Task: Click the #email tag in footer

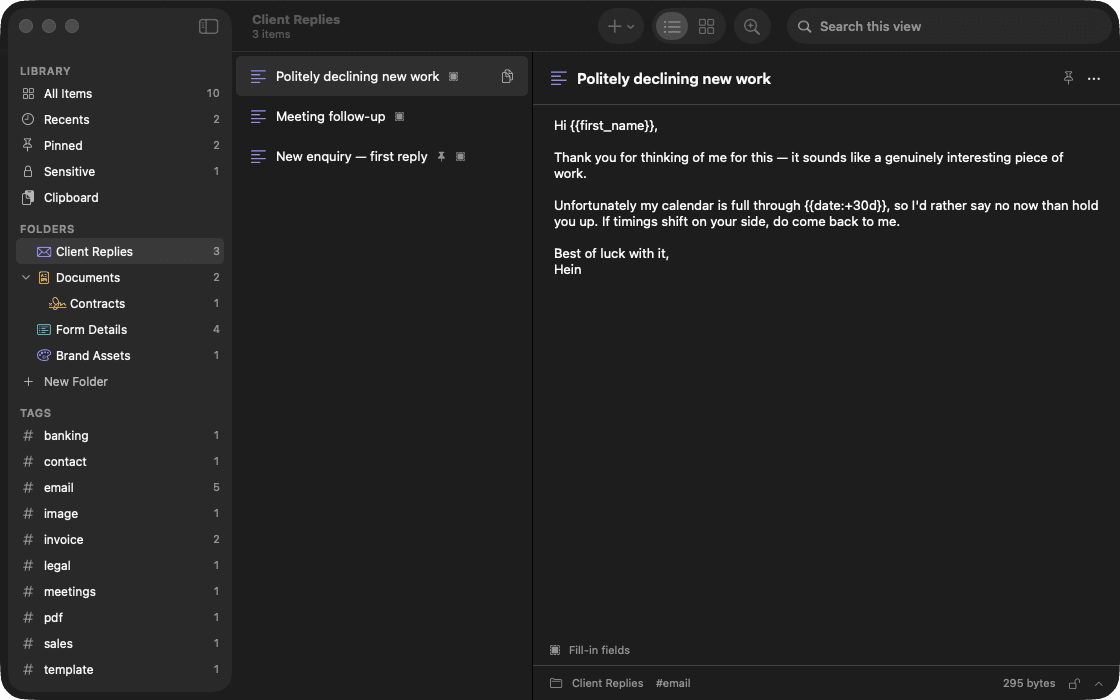Action: (673, 684)
